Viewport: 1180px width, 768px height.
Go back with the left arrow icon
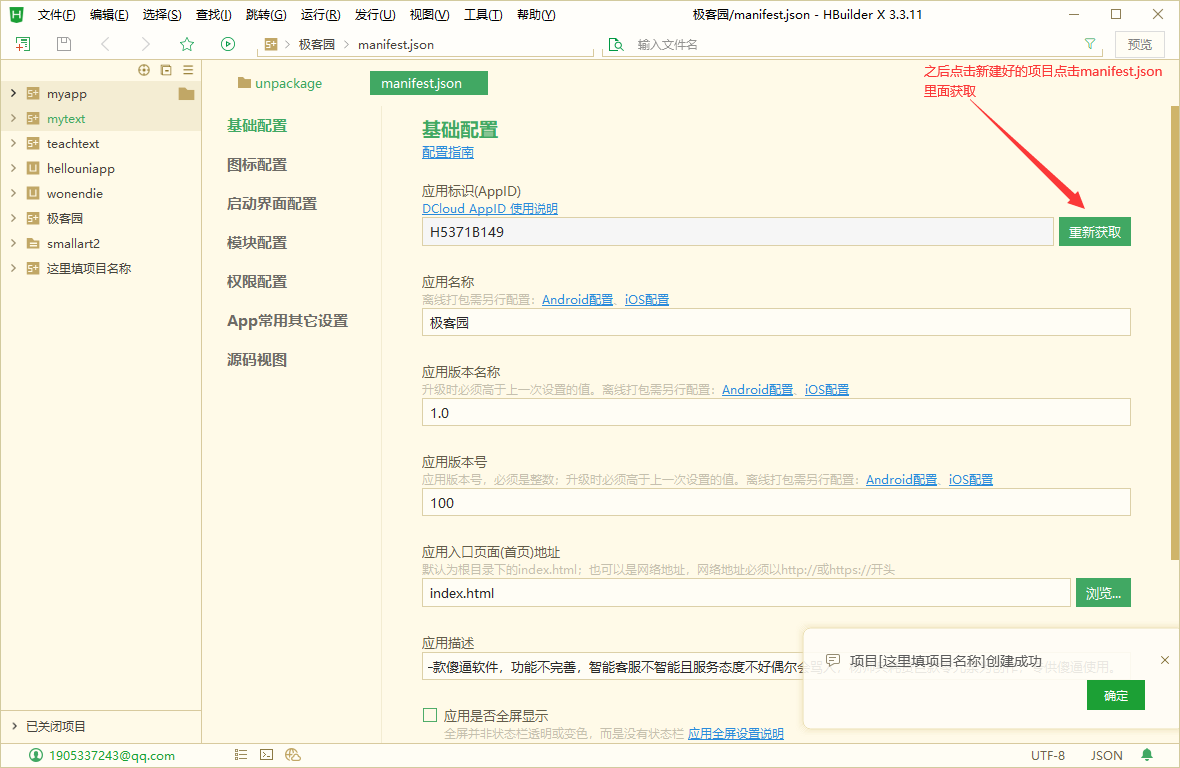(x=105, y=44)
